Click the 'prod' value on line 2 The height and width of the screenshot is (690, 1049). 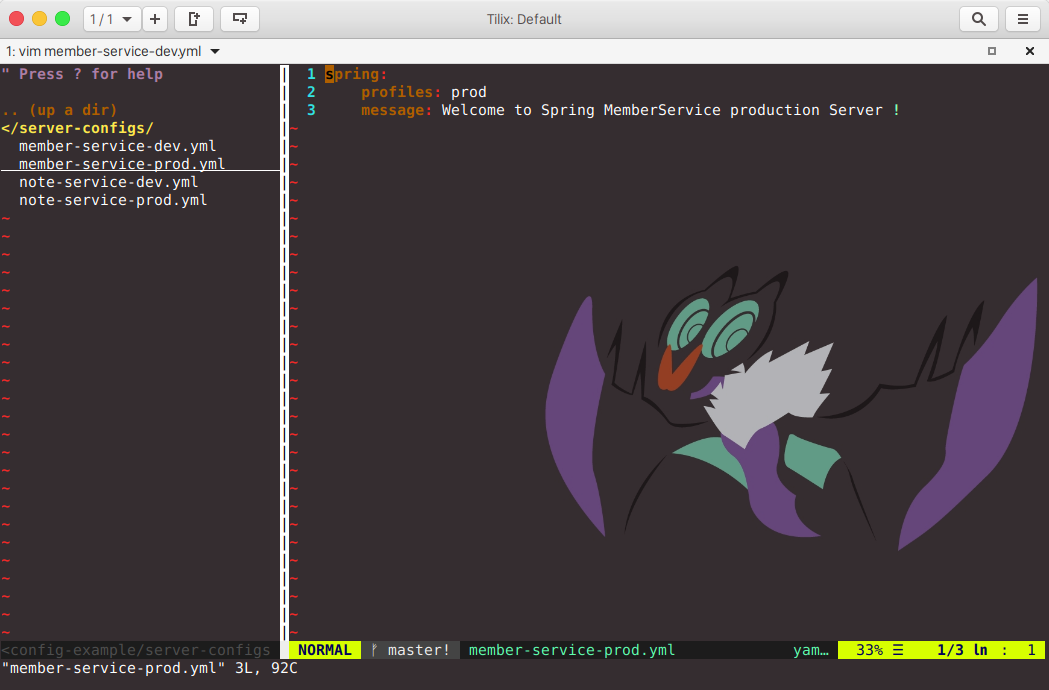coord(468,92)
